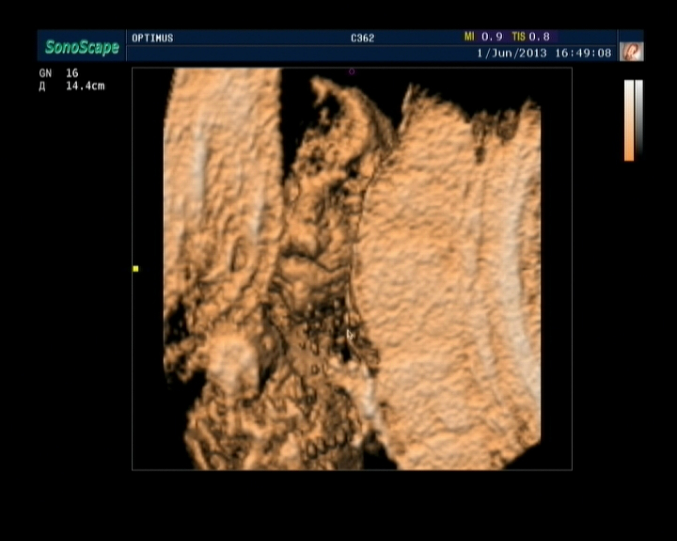Click the gain value 16
The width and height of the screenshot is (677, 541).
click(x=72, y=73)
